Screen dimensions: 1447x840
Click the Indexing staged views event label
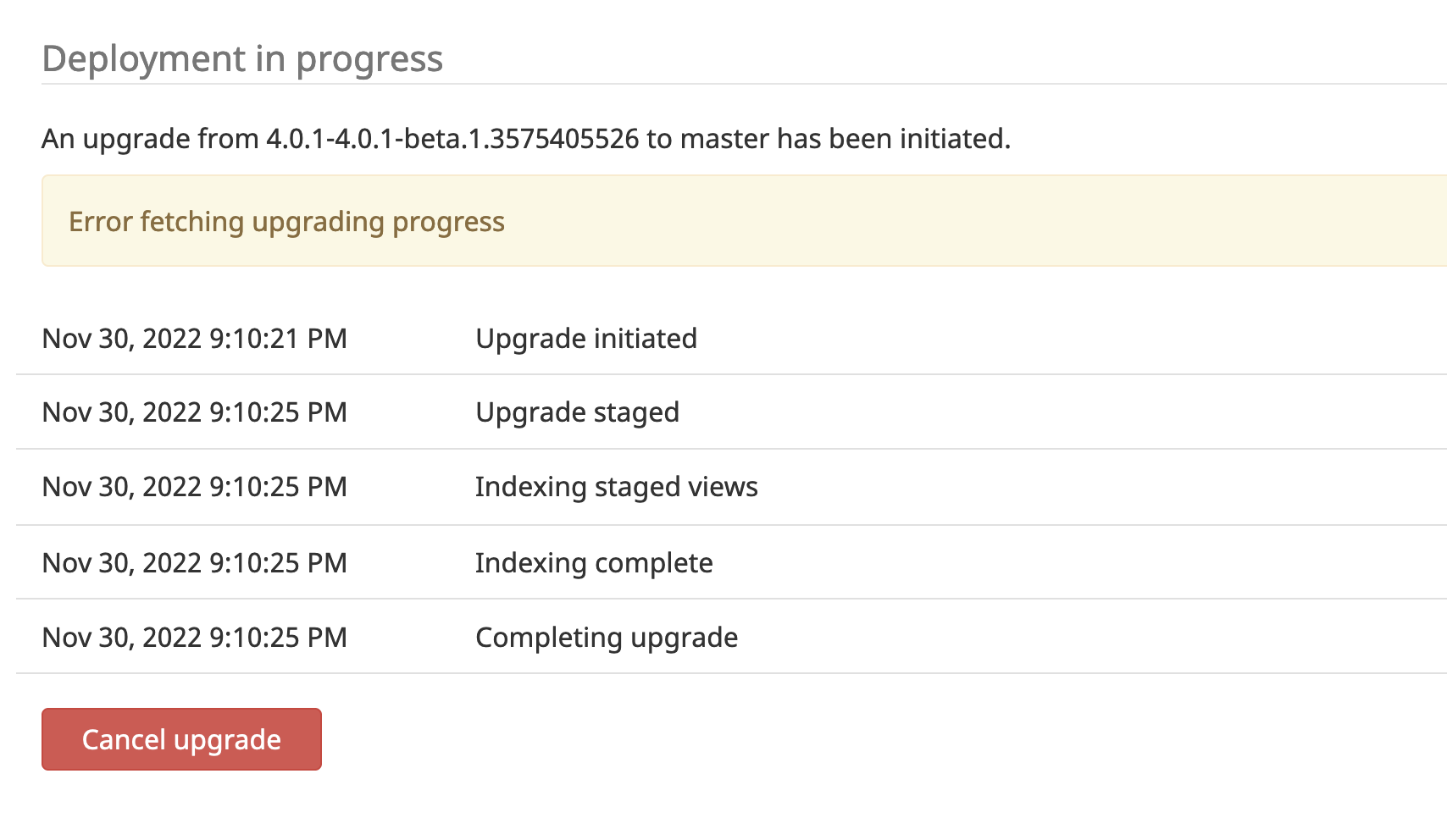tap(617, 487)
